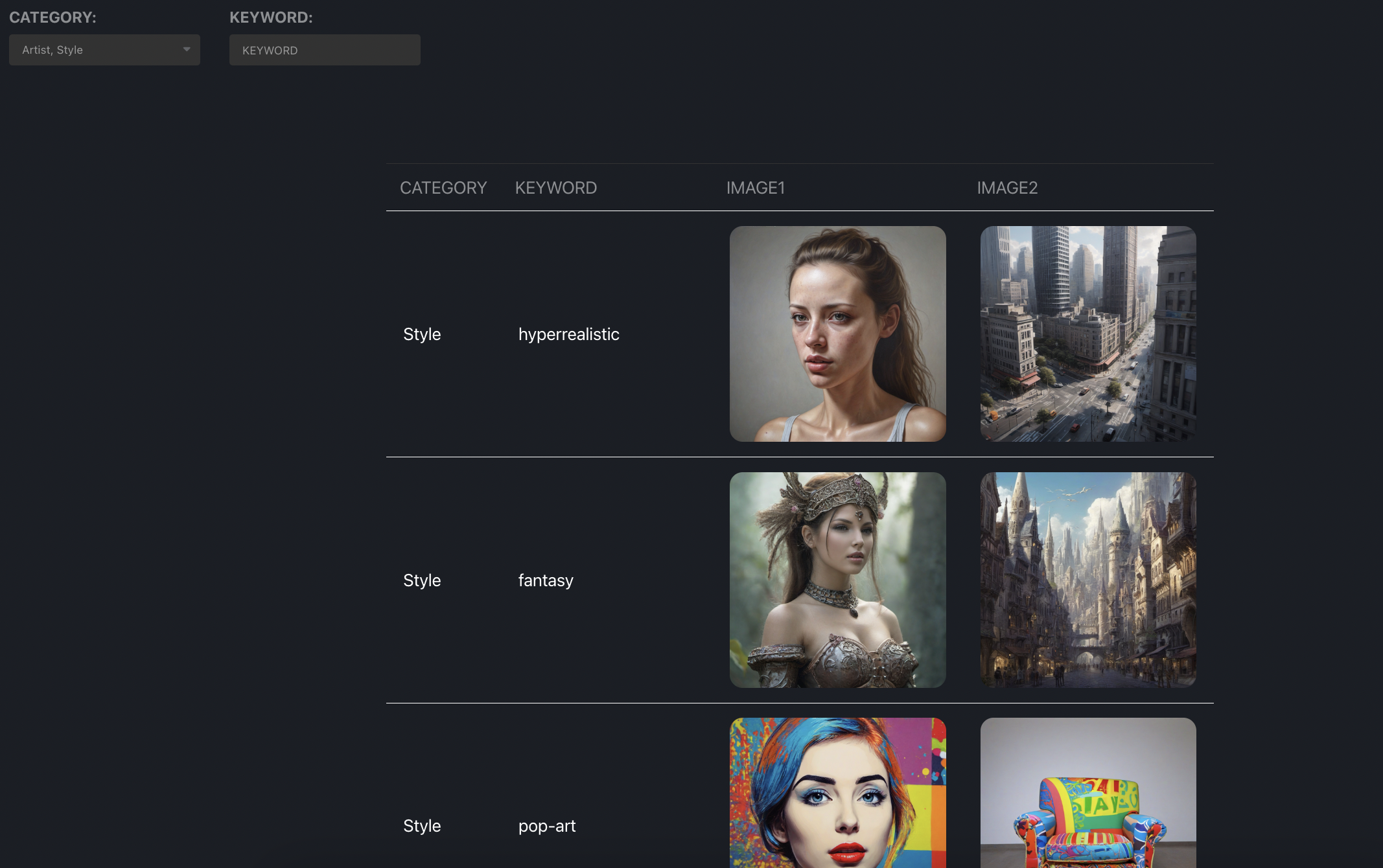Screen dimensions: 1383x868
Task: Click the Style label in the pop-art row
Action: (x=421, y=826)
